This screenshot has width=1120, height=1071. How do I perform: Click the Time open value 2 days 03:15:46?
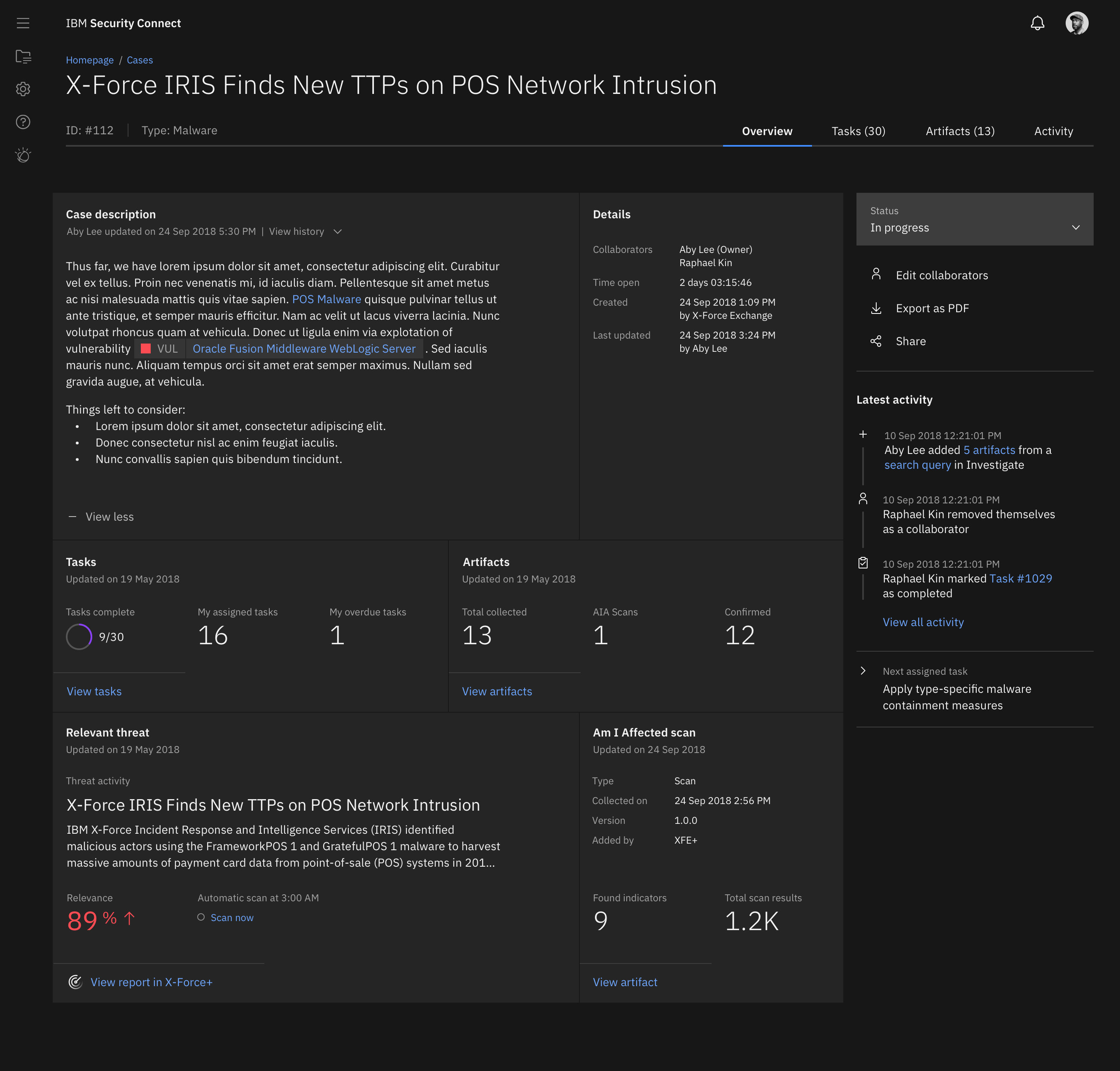pos(716,283)
